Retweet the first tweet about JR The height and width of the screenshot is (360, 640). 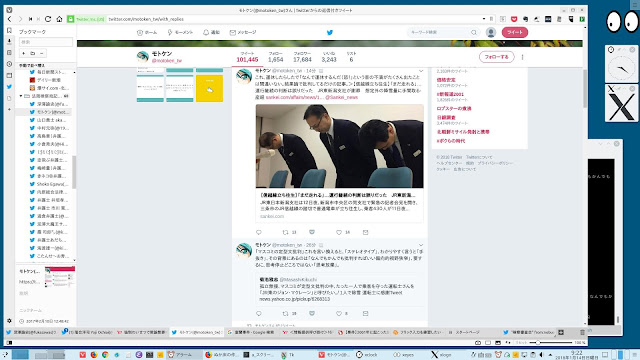tap(285, 232)
